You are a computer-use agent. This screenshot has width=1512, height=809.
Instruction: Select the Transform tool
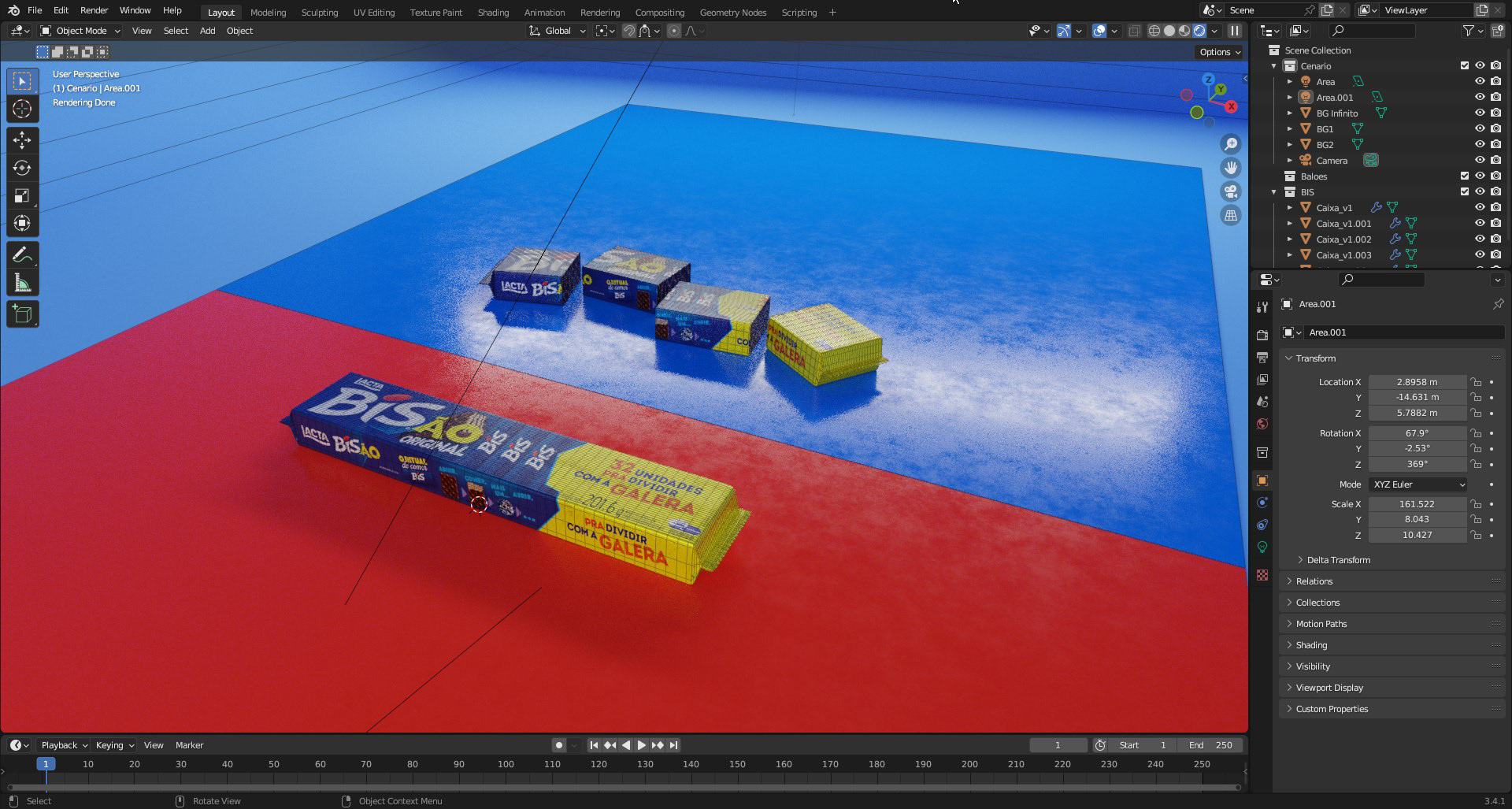22,223
